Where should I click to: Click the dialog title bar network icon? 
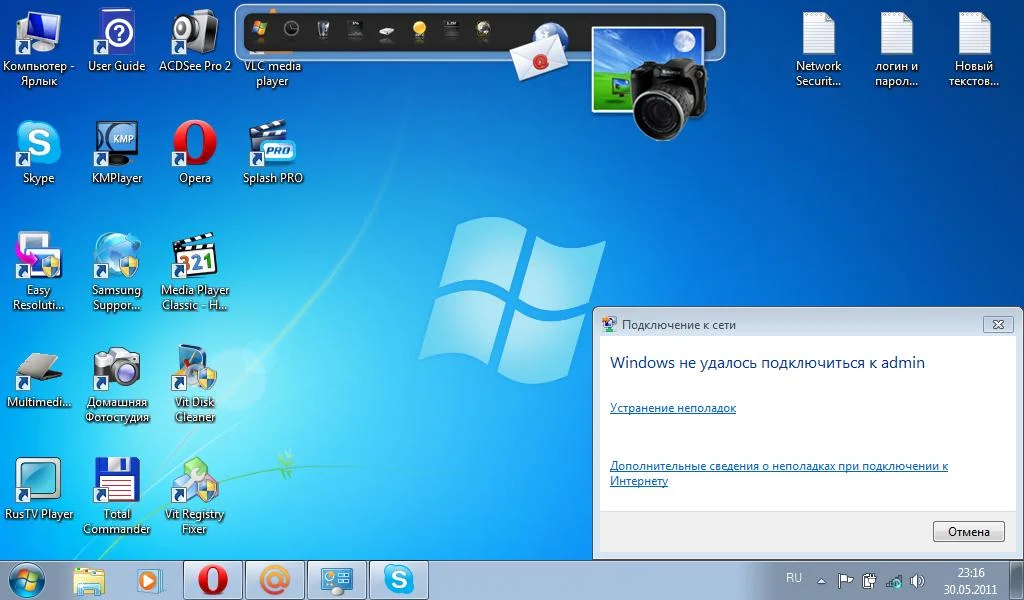[609, 324]
